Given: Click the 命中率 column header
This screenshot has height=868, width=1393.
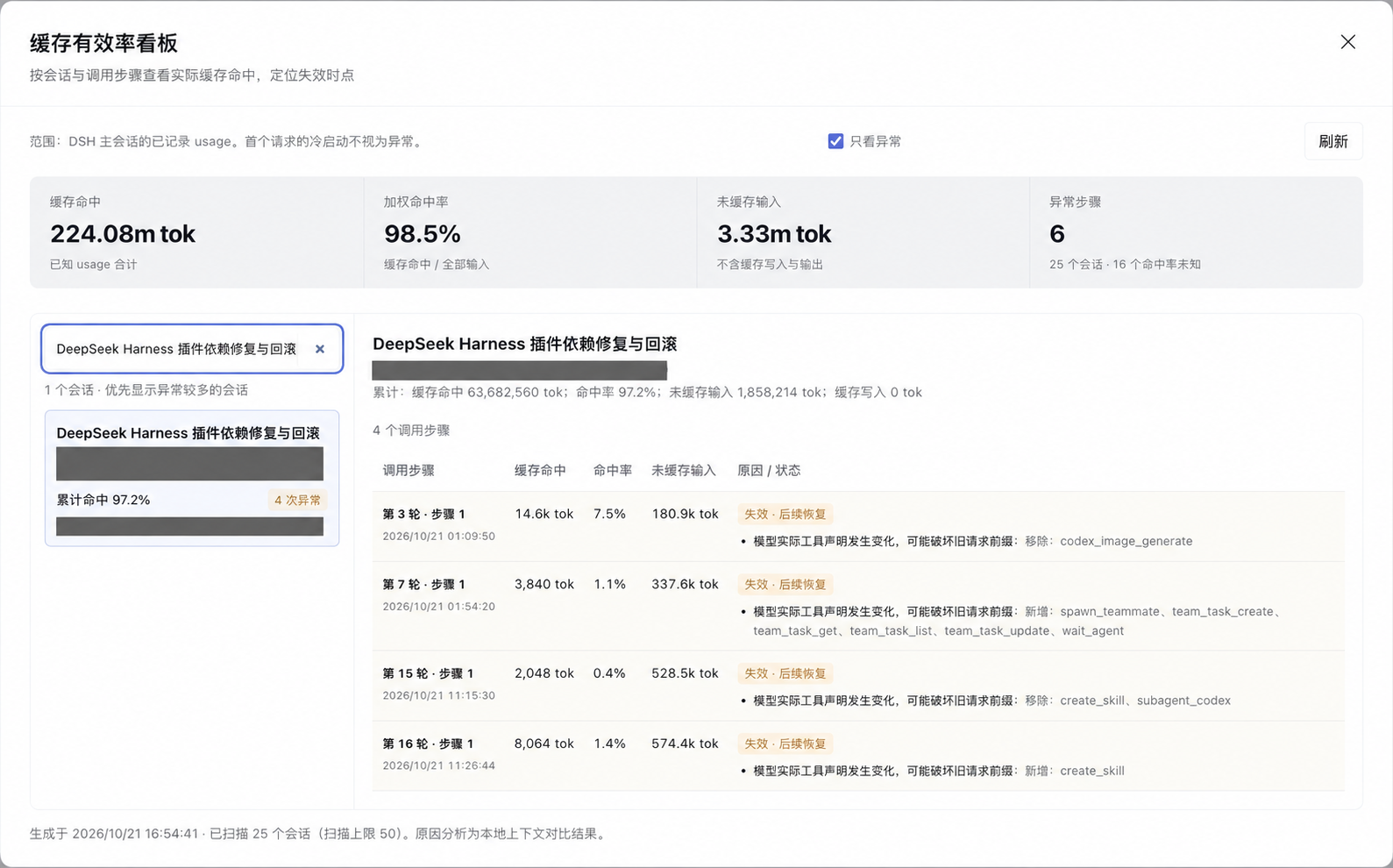Looking at the screenshot, I should (613, 470).
